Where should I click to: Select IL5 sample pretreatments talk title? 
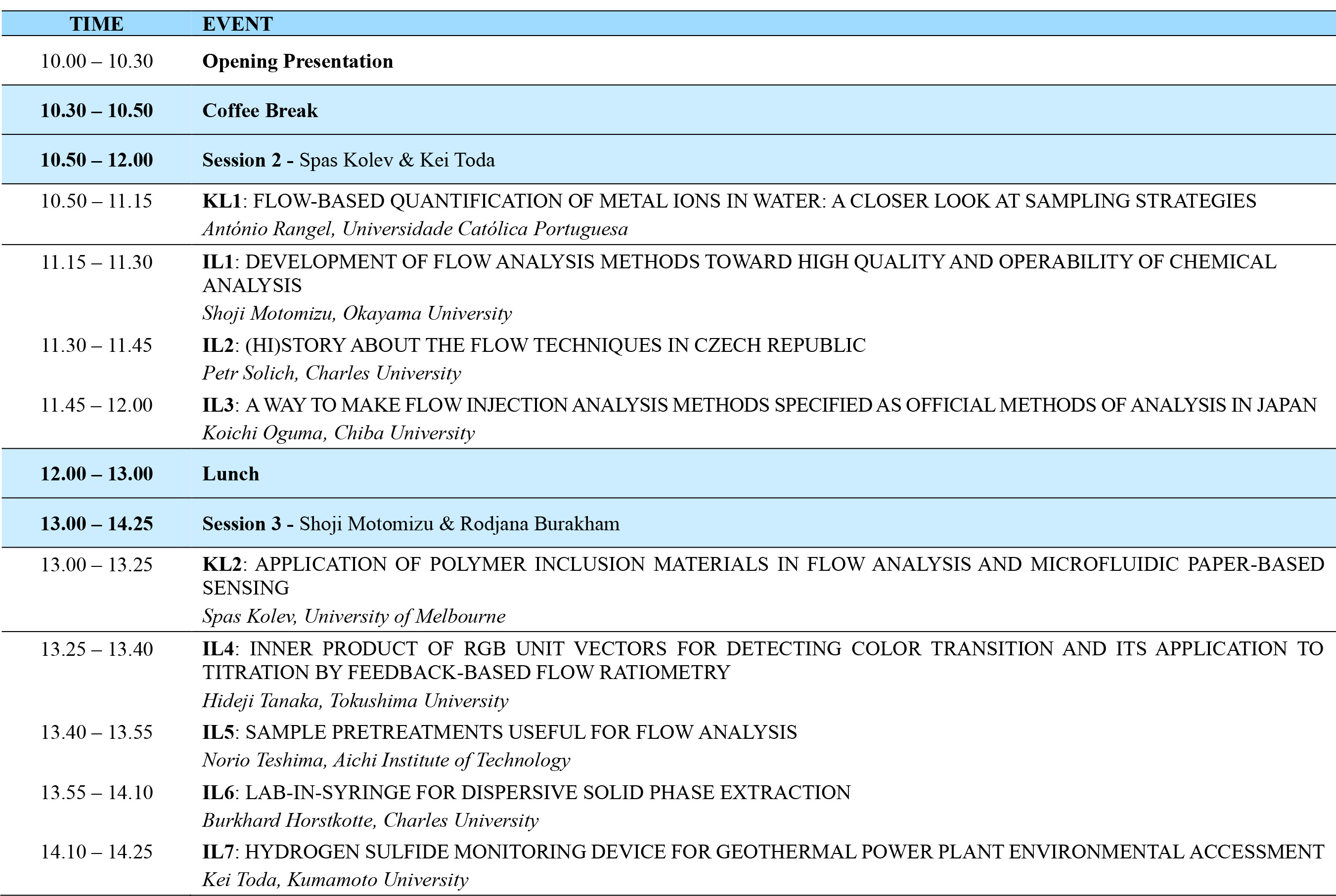pos(499,732)
